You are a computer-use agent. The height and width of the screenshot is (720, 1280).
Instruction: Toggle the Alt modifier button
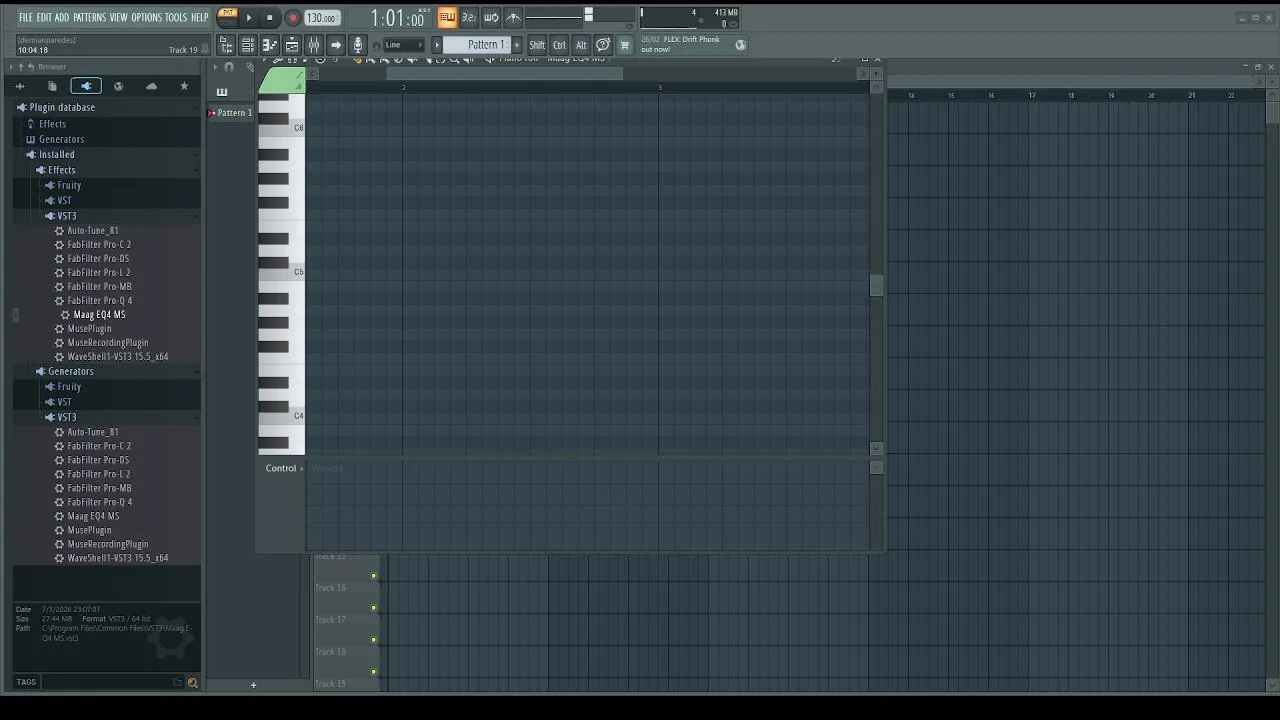(581, 45)
